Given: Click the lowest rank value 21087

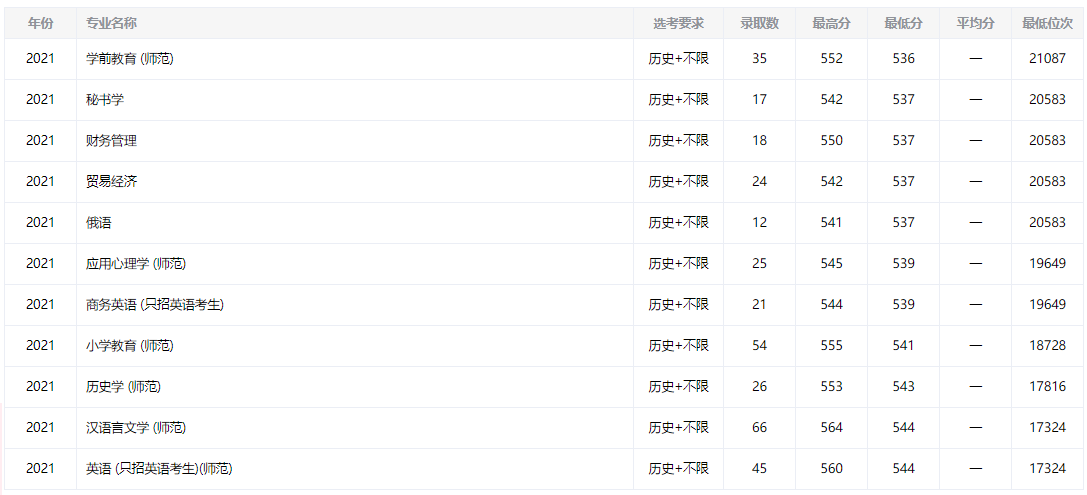Looking at the screenshot, I should (1047, 59).
